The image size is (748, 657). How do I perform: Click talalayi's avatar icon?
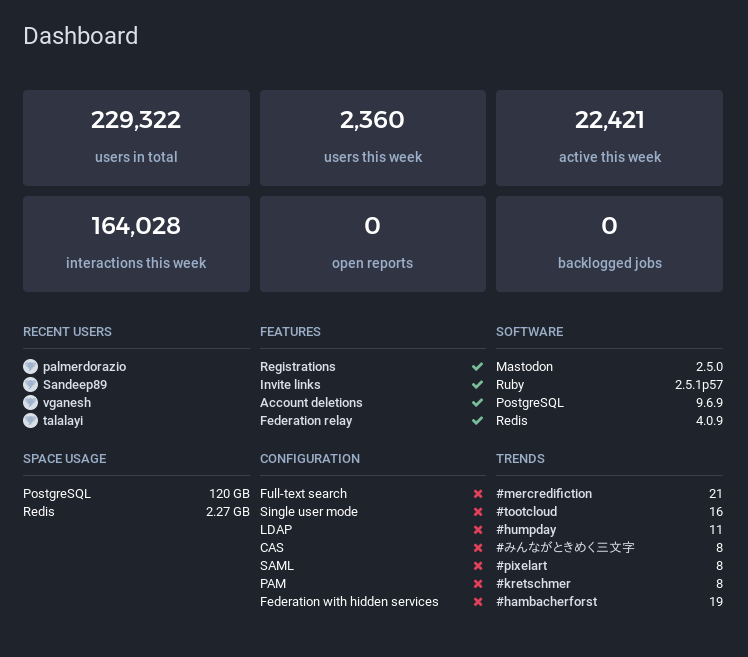coord(31,421)
